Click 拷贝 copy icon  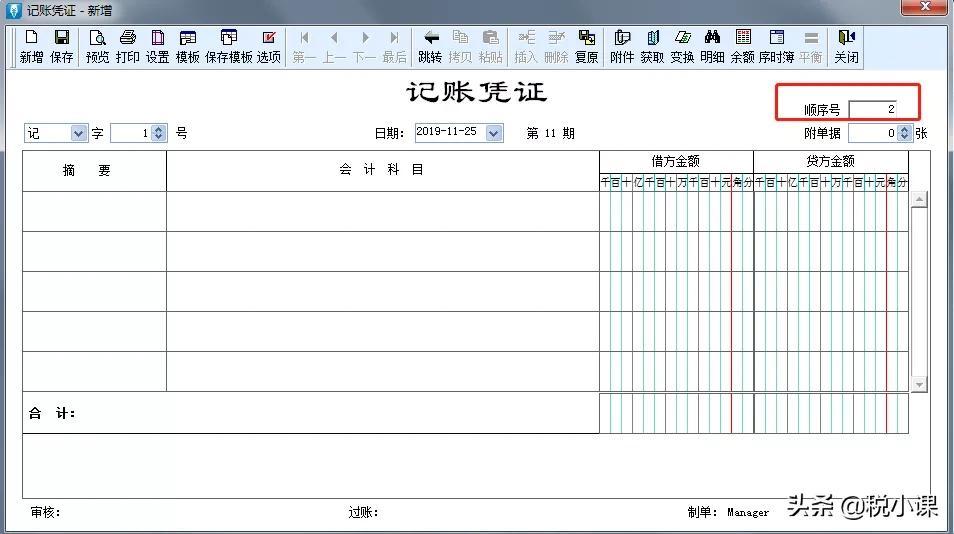pyautogui.click(x=460, y=46)
